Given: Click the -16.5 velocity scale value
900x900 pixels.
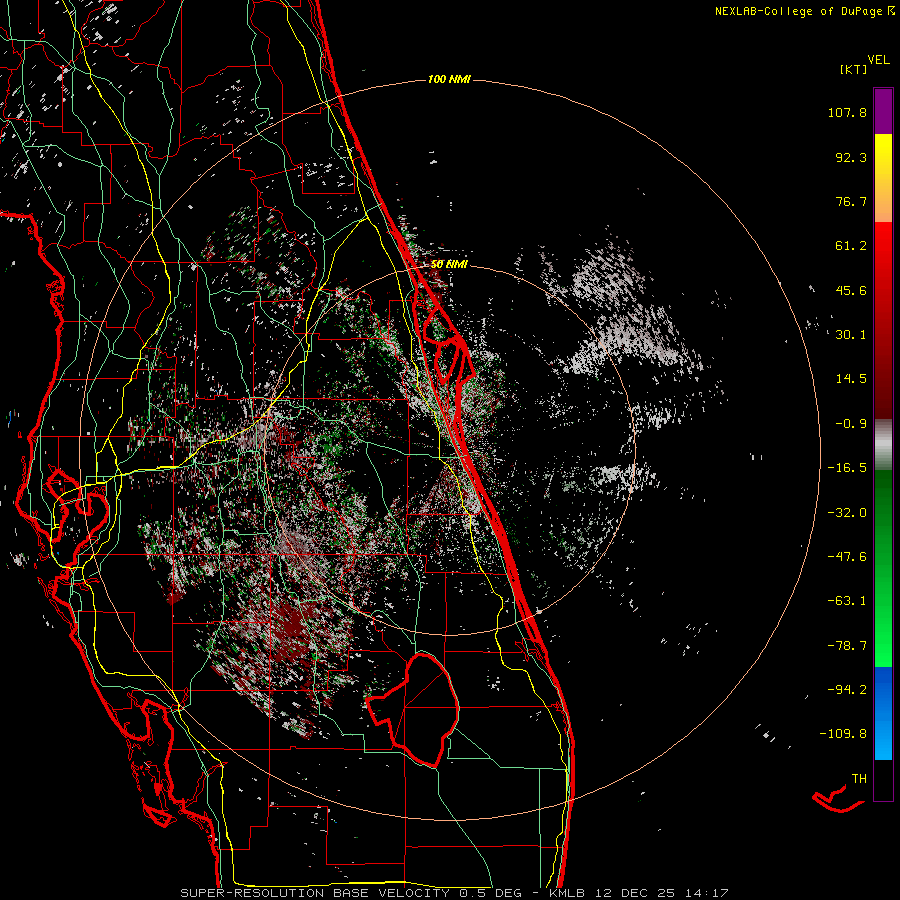Looking at the screenshot, I should [847, 468].
